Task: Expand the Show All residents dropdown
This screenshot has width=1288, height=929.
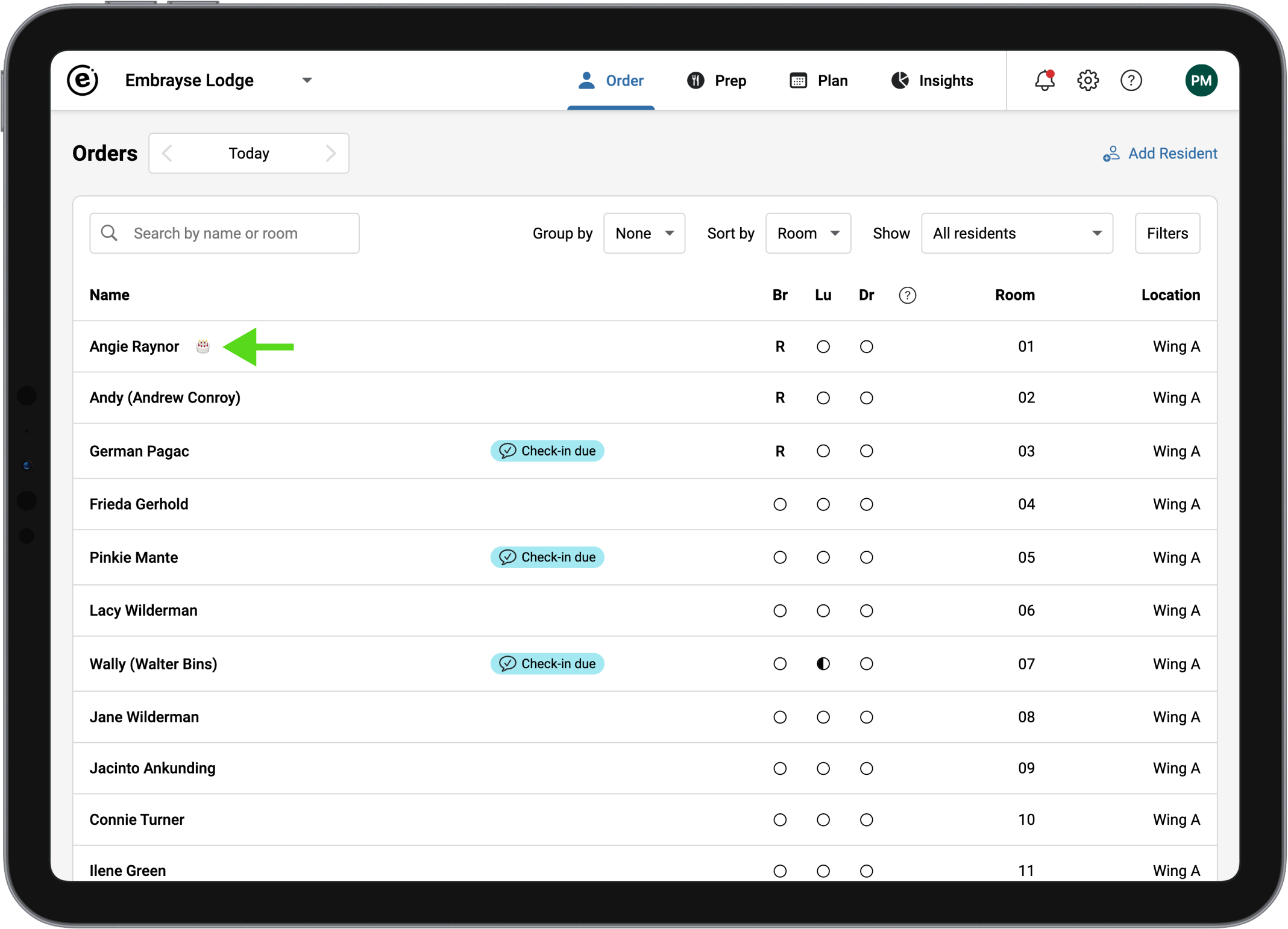Action: [1016, 233]
